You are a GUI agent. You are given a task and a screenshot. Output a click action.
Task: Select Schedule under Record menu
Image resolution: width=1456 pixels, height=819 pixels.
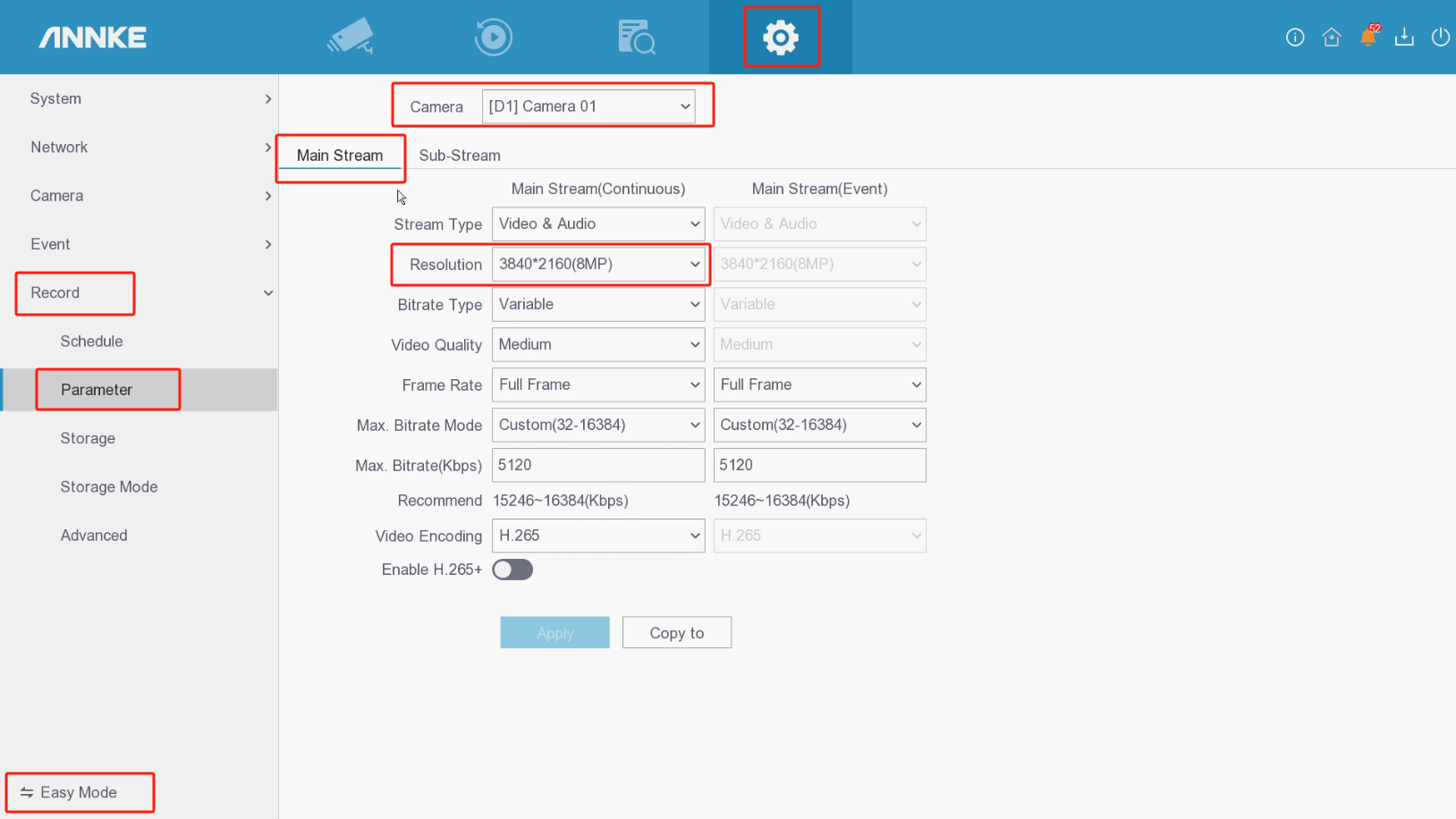point(91,342)
